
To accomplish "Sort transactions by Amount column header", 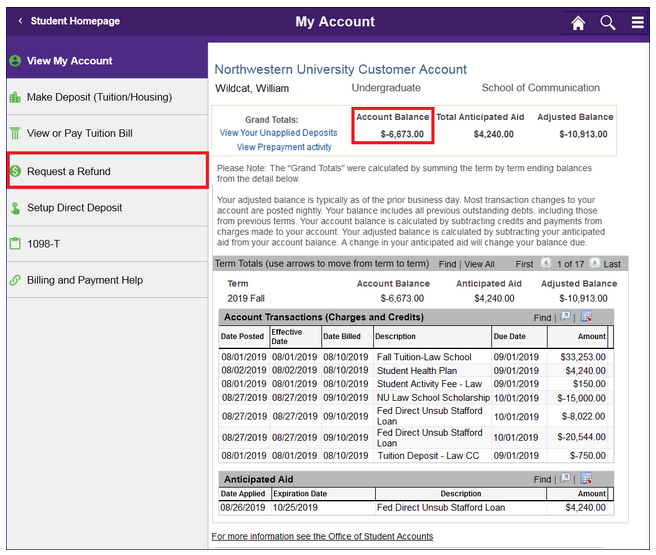I will 592,336.
